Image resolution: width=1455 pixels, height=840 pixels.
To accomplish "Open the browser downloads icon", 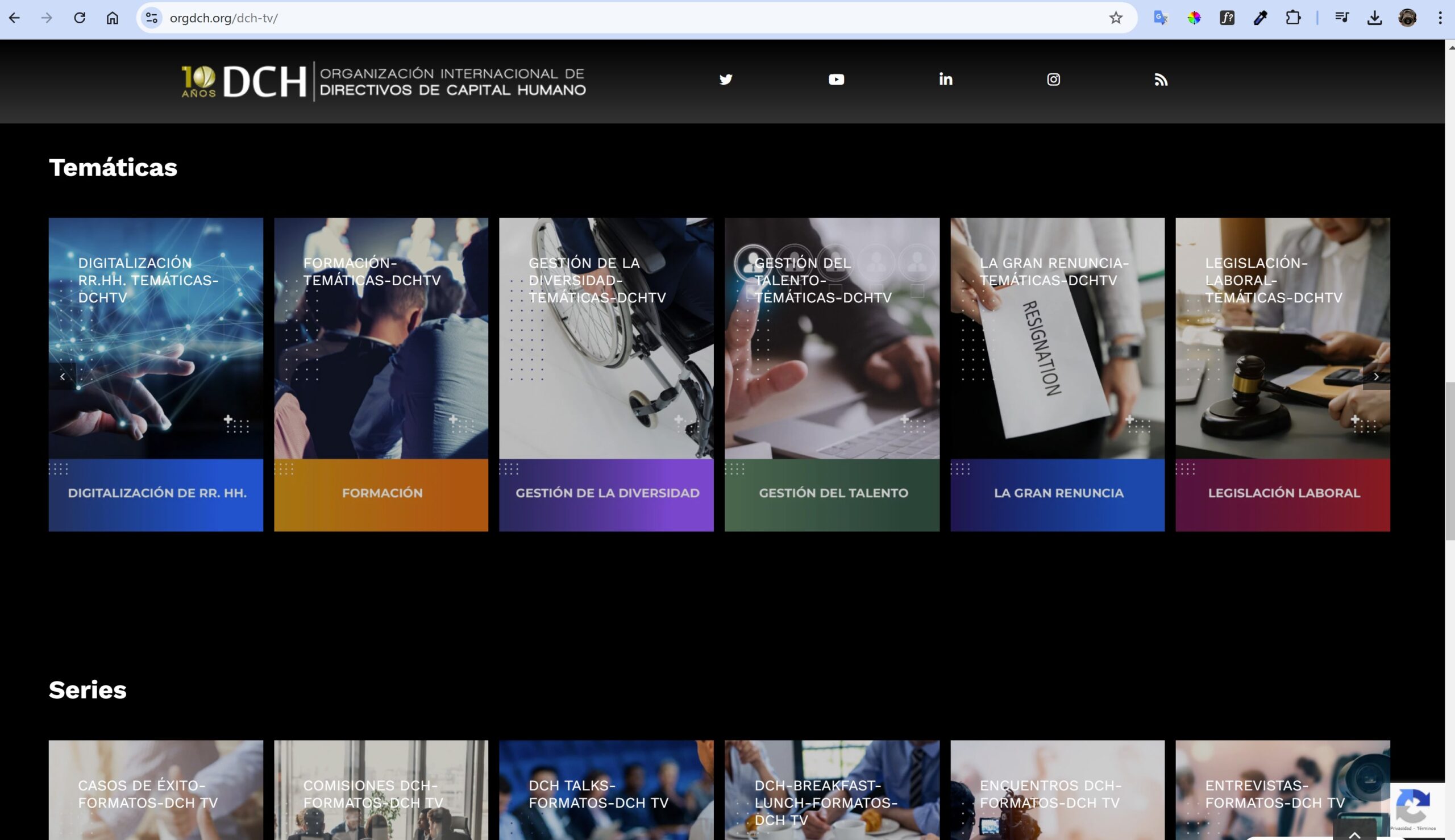I will 1375,18.
